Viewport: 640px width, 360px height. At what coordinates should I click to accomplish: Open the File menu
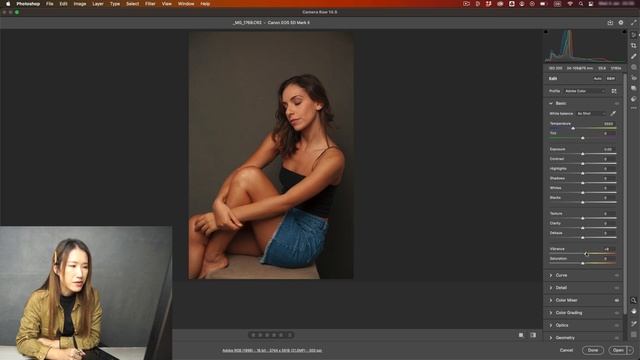pos(49,4)
